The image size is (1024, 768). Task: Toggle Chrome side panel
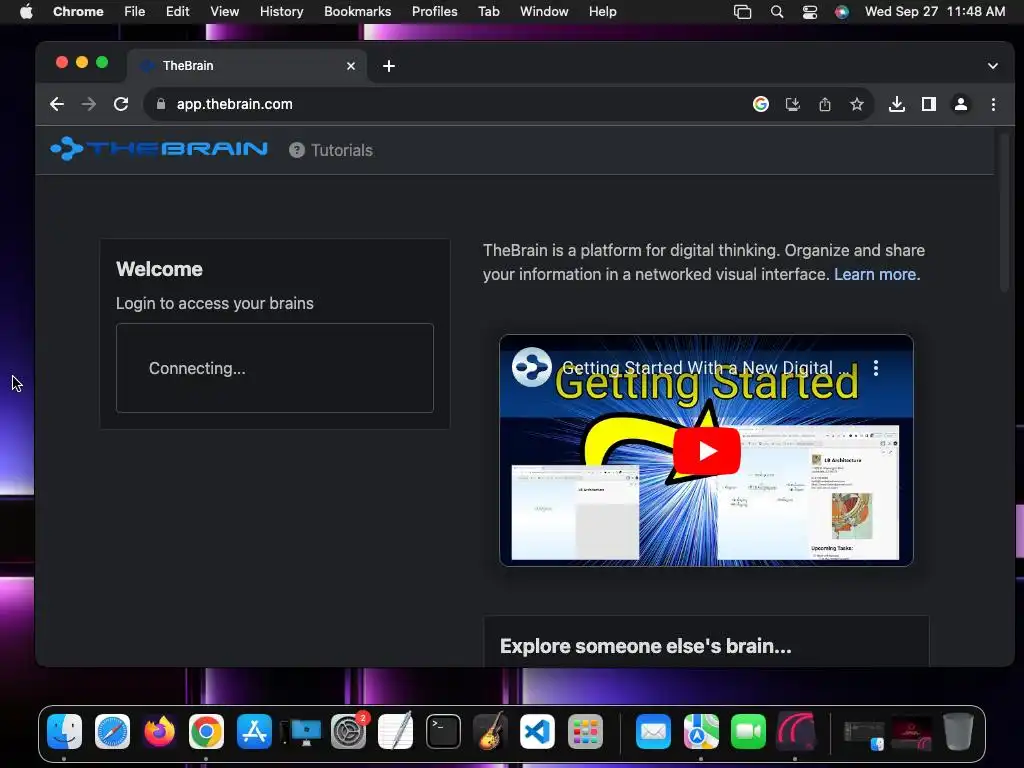pyautogui.click(x=929, y=104)
